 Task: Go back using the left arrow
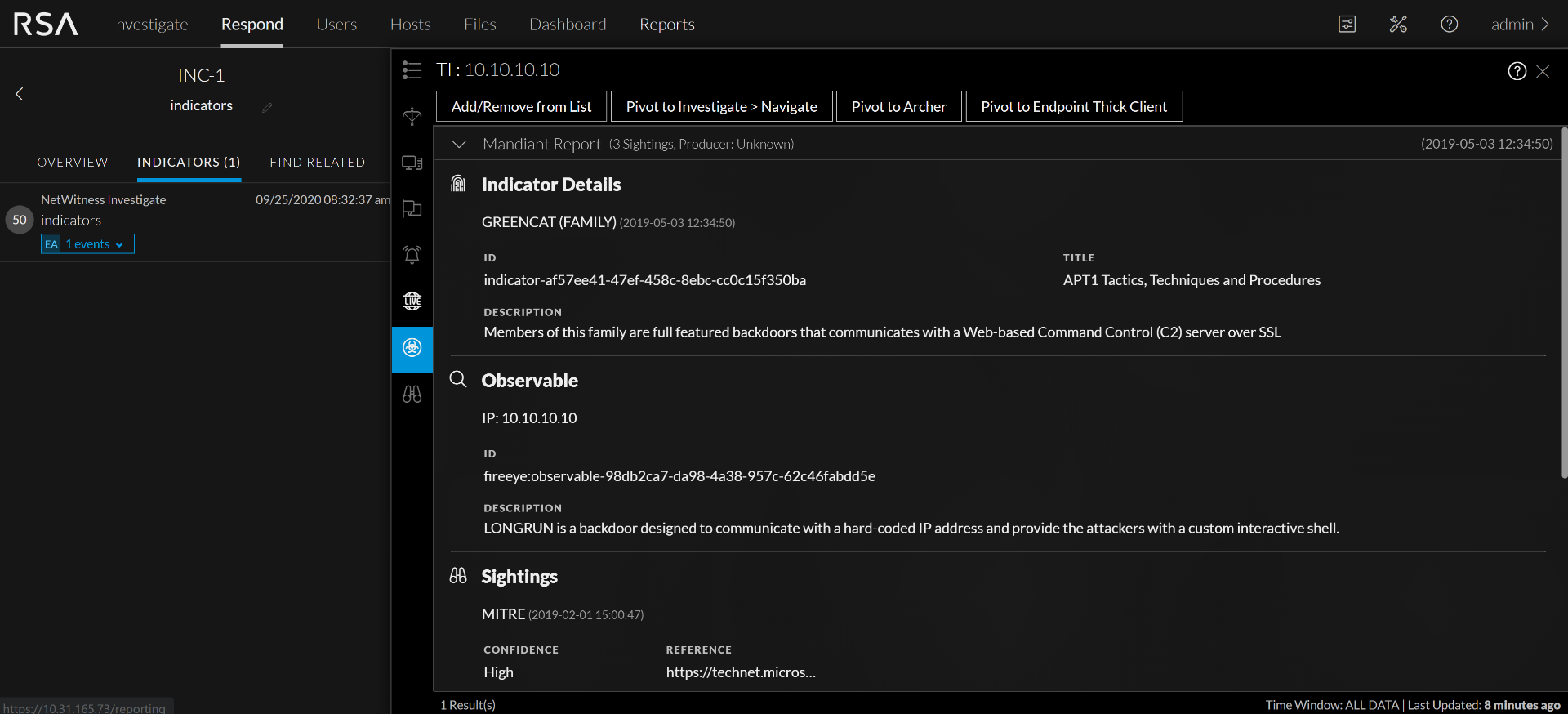click(20, 94)
